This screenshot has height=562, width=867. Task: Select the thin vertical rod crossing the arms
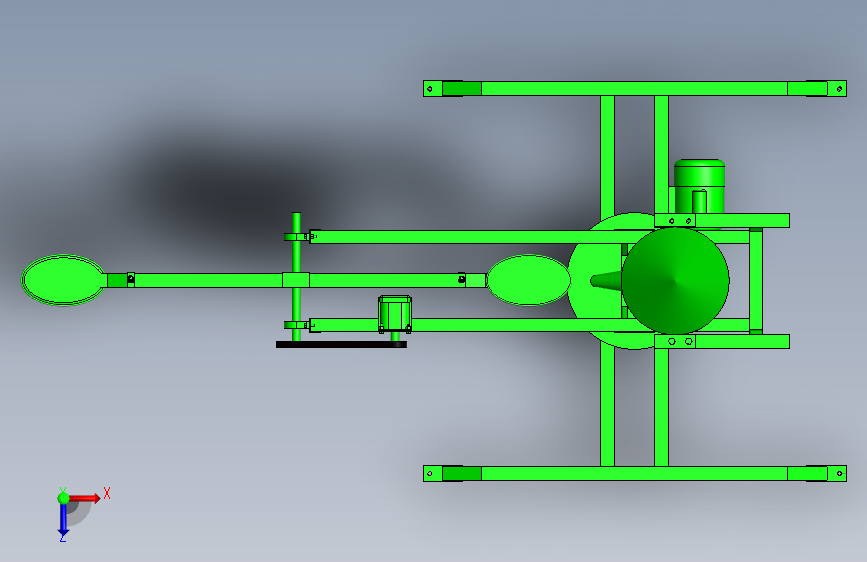tap(296, 277)
